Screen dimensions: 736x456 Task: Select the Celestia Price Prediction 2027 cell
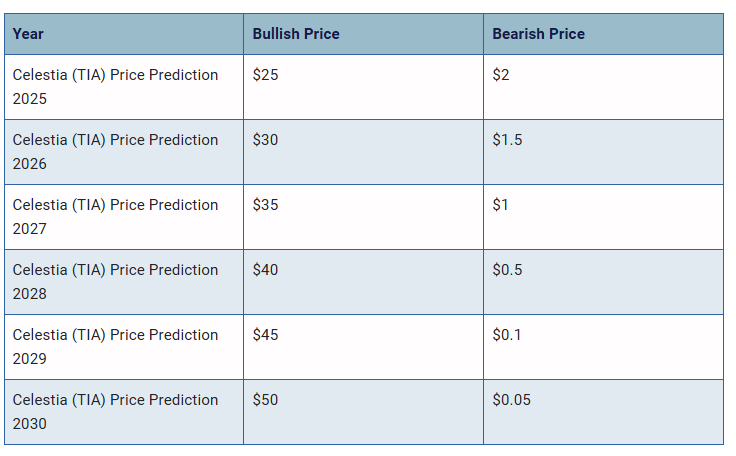pos(124,217)
